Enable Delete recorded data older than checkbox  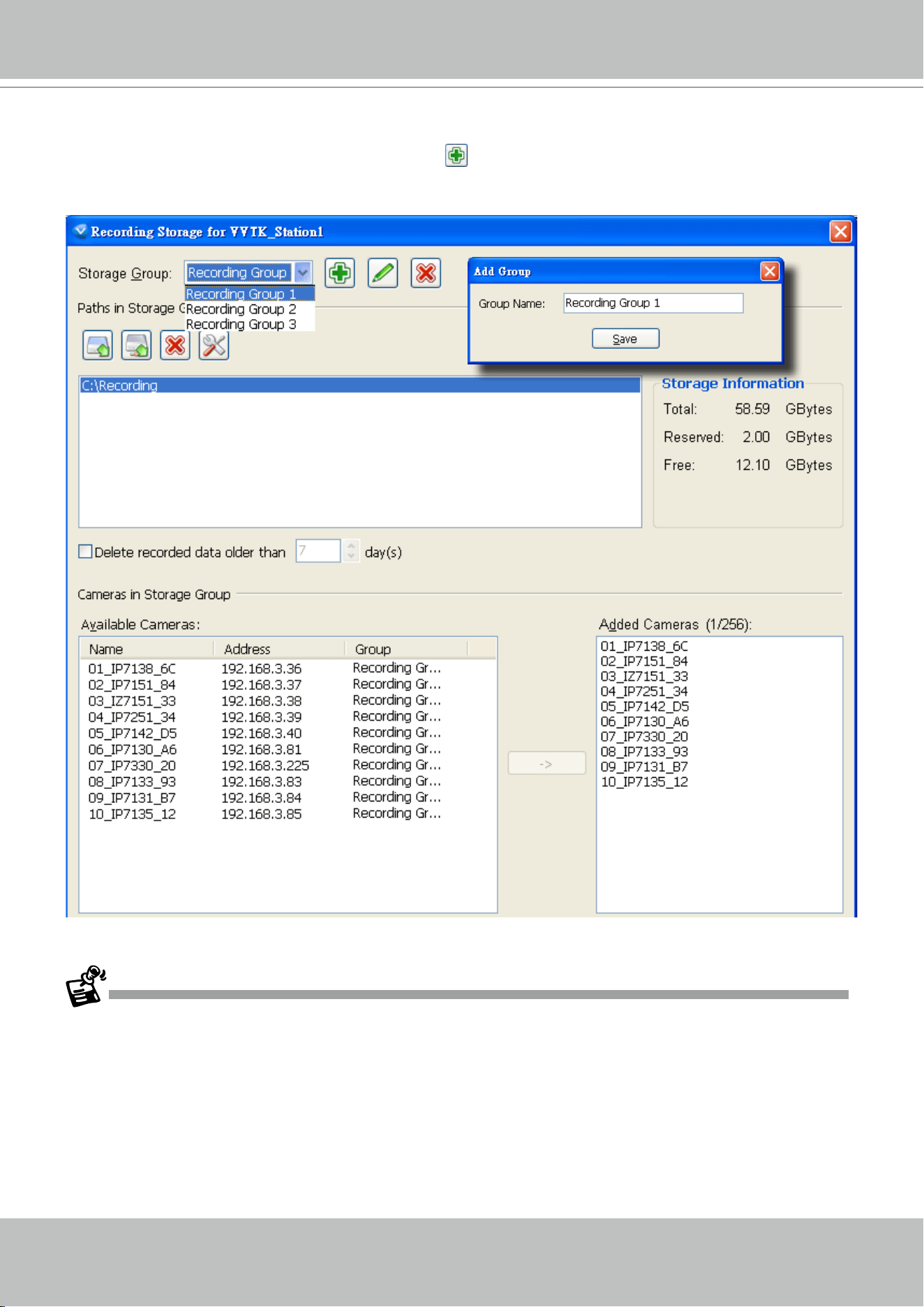point(85,552)
